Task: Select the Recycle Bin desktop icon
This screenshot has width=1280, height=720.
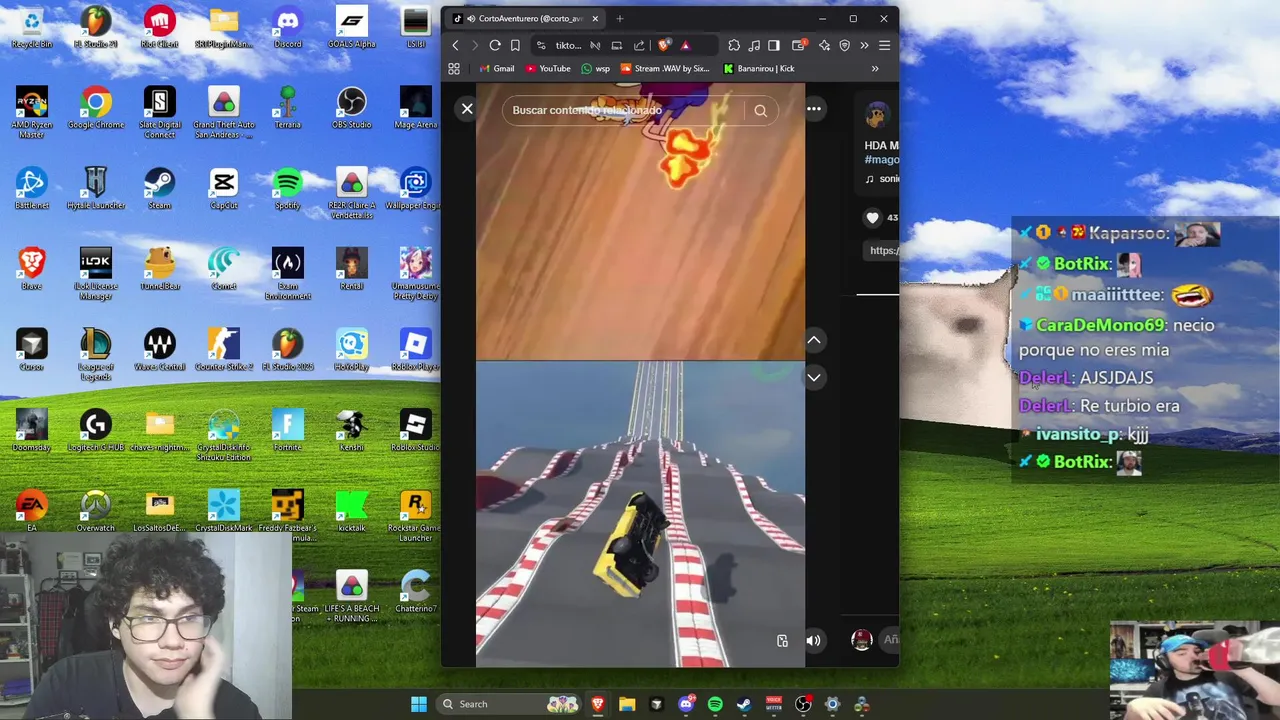Action: point(32,28)
